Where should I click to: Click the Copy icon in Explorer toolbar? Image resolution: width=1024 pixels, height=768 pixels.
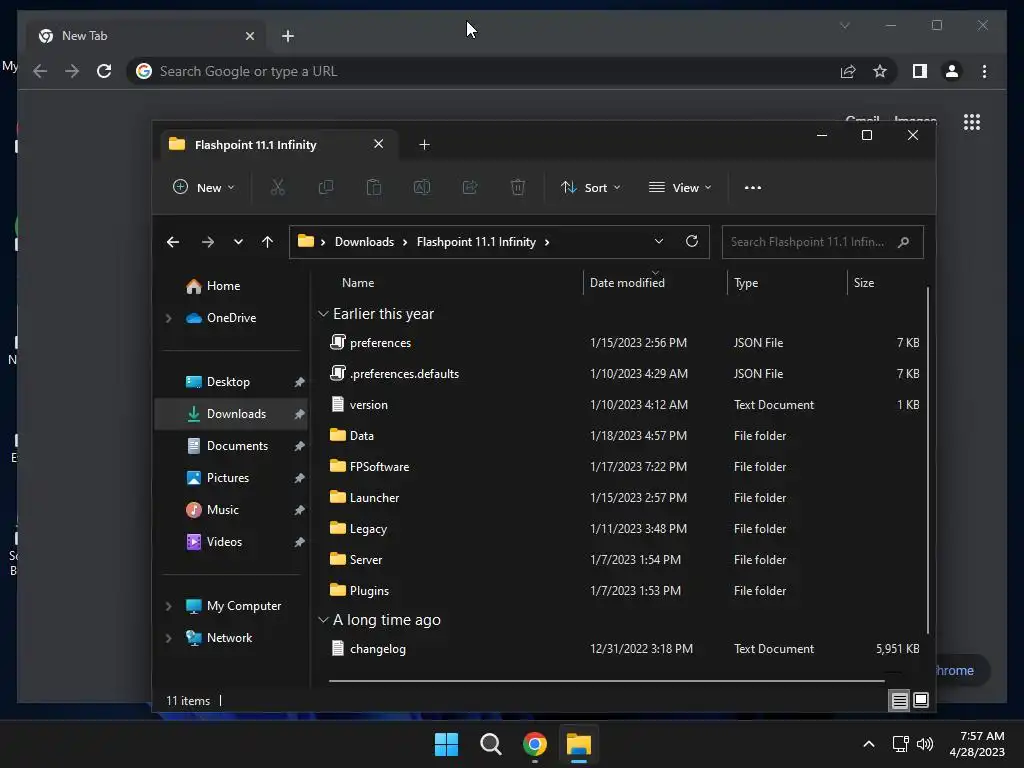325,187
